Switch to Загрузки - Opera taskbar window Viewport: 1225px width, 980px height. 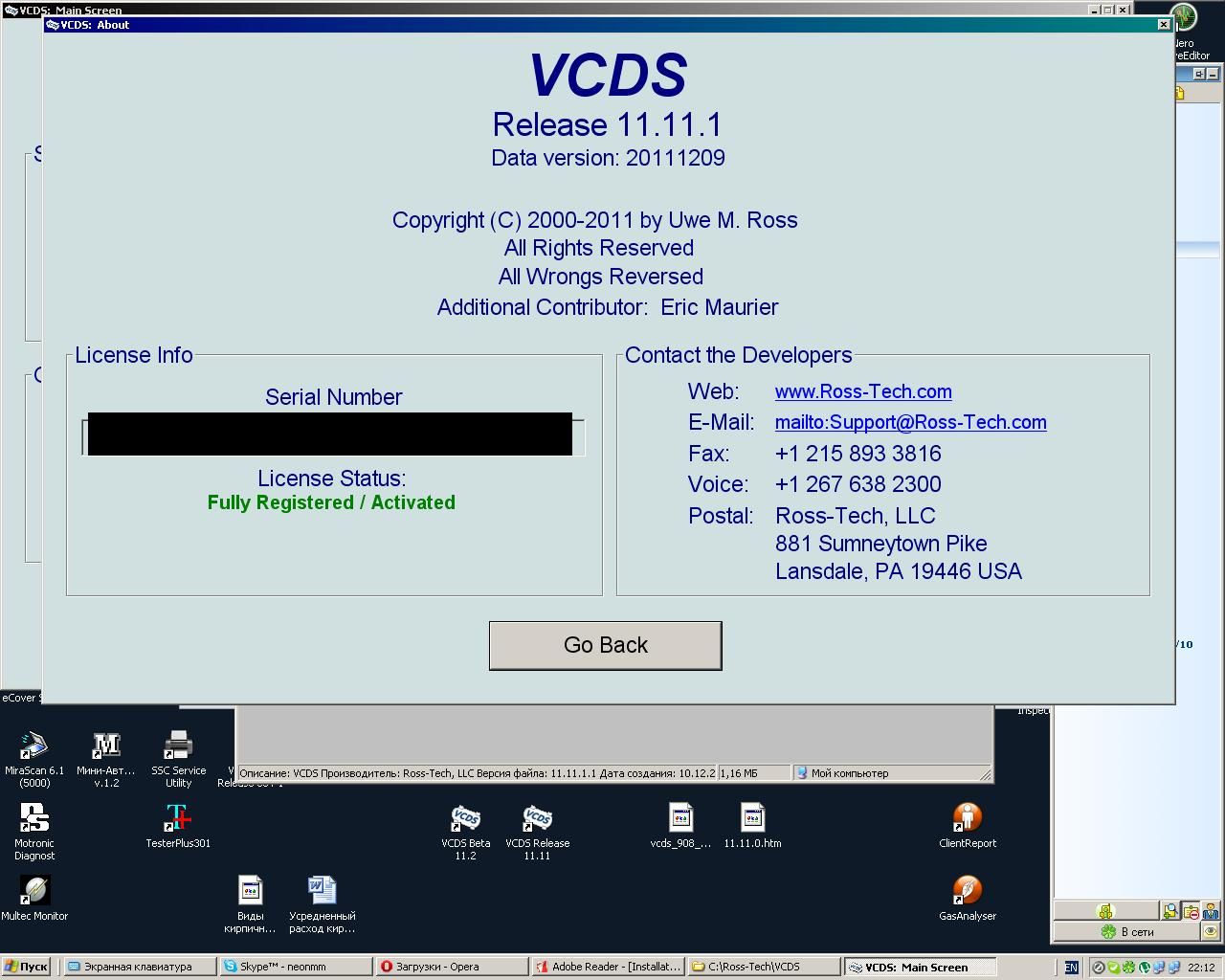[x=452, y=967]
